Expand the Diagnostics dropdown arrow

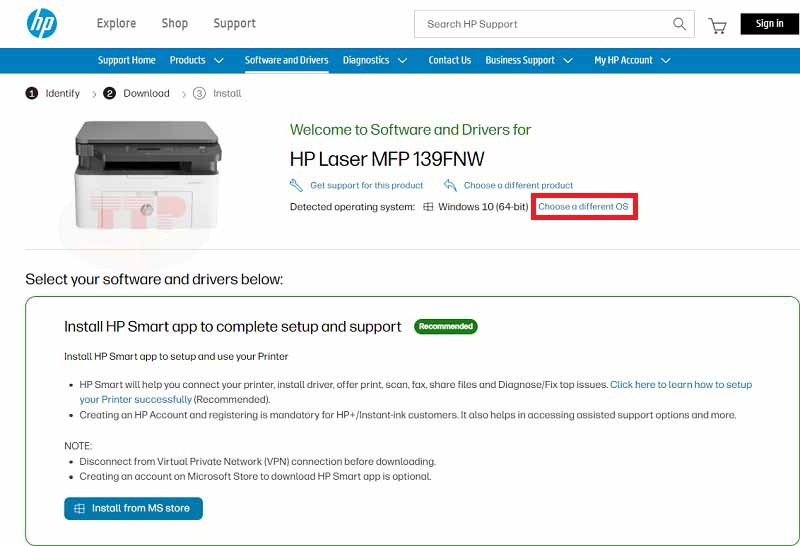(403, 61)
